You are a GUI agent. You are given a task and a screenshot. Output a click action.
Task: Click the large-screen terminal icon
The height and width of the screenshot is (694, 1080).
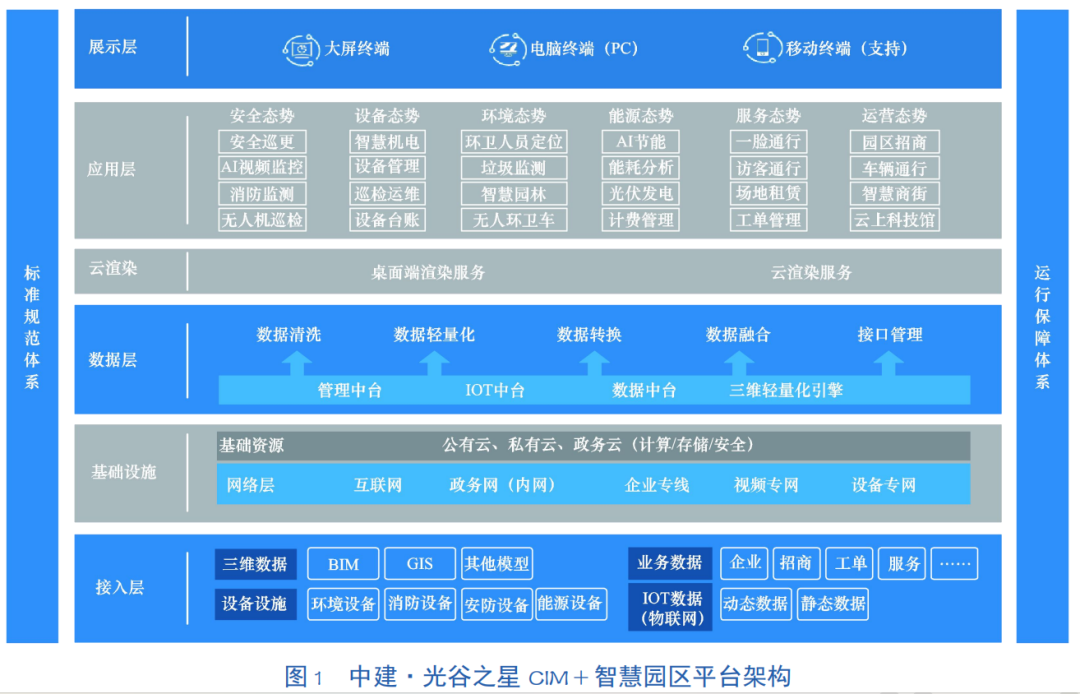tap(301, 49)
